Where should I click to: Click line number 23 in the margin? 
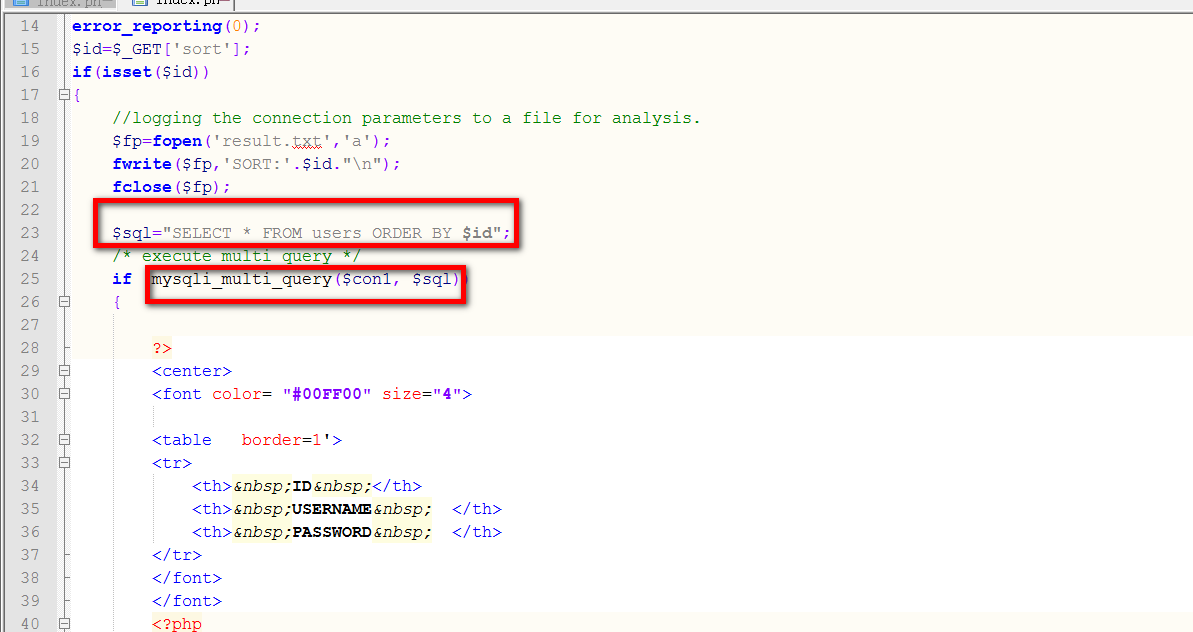[x=29, y=233]
